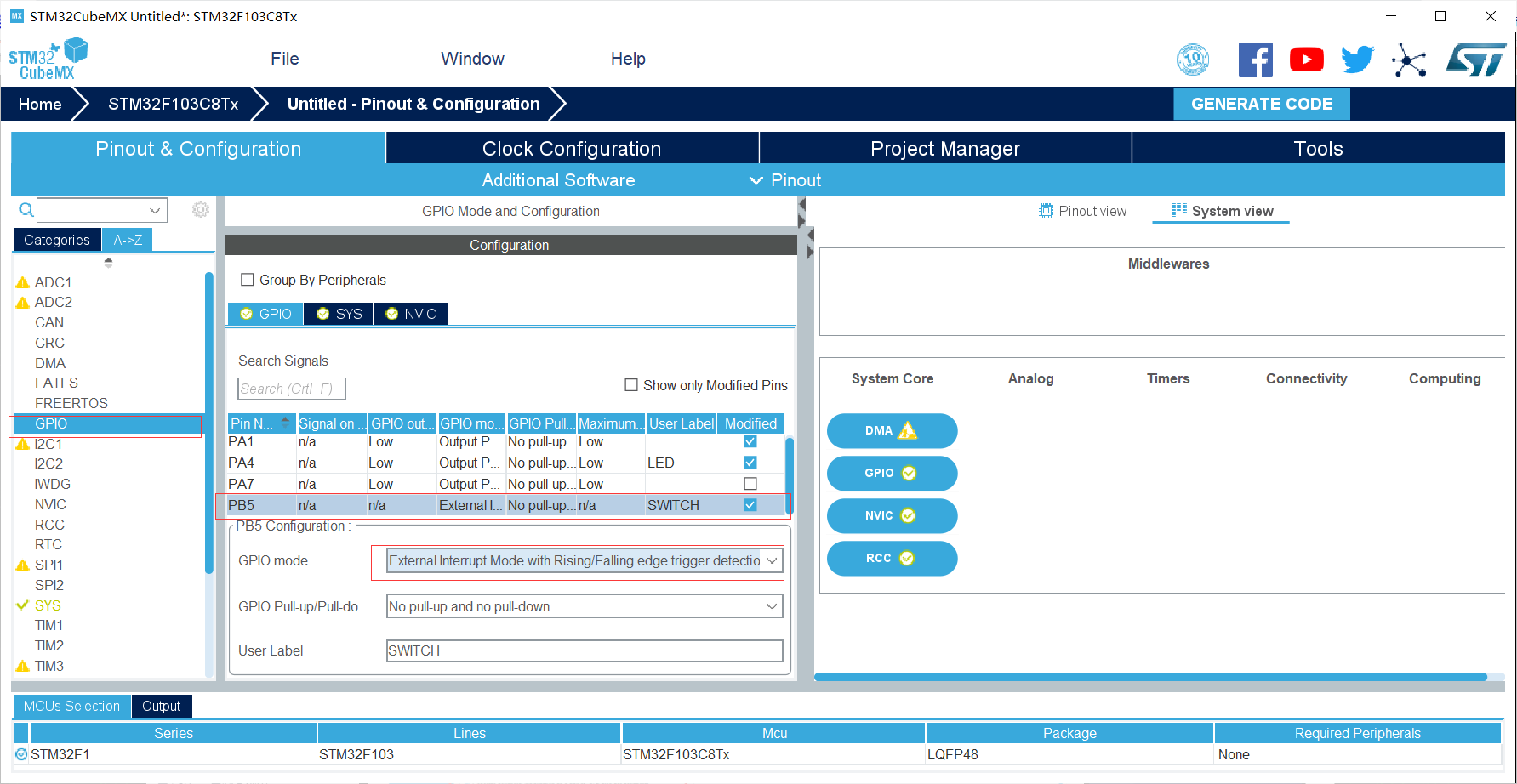Select the PA4 pin row
The image size is (1517, 784).
click(505, 463)
